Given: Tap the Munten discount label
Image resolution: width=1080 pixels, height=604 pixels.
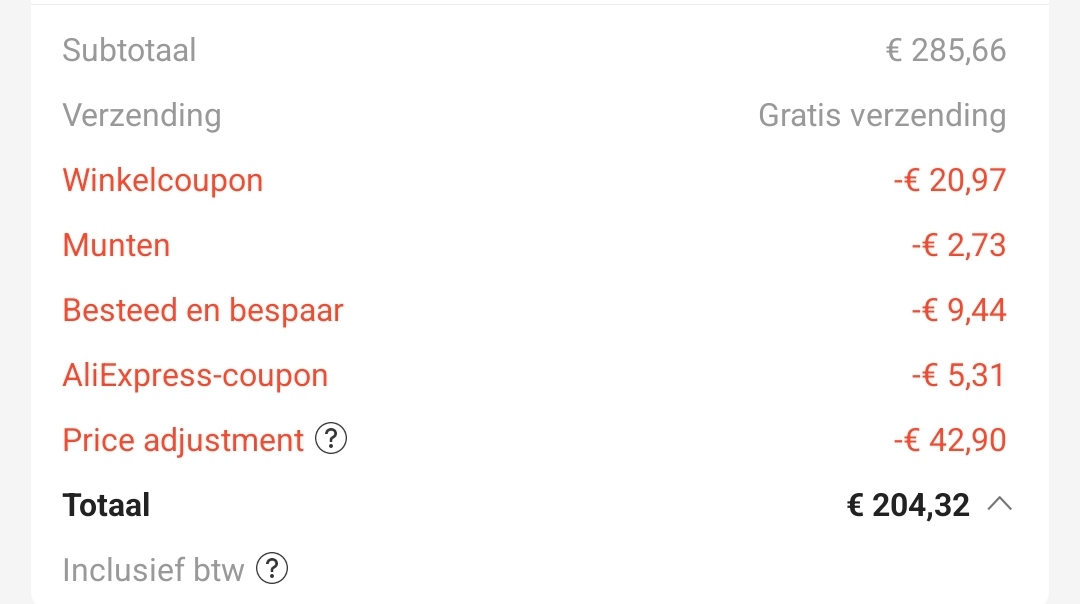Looking at the screenshot, I should 116,245.
